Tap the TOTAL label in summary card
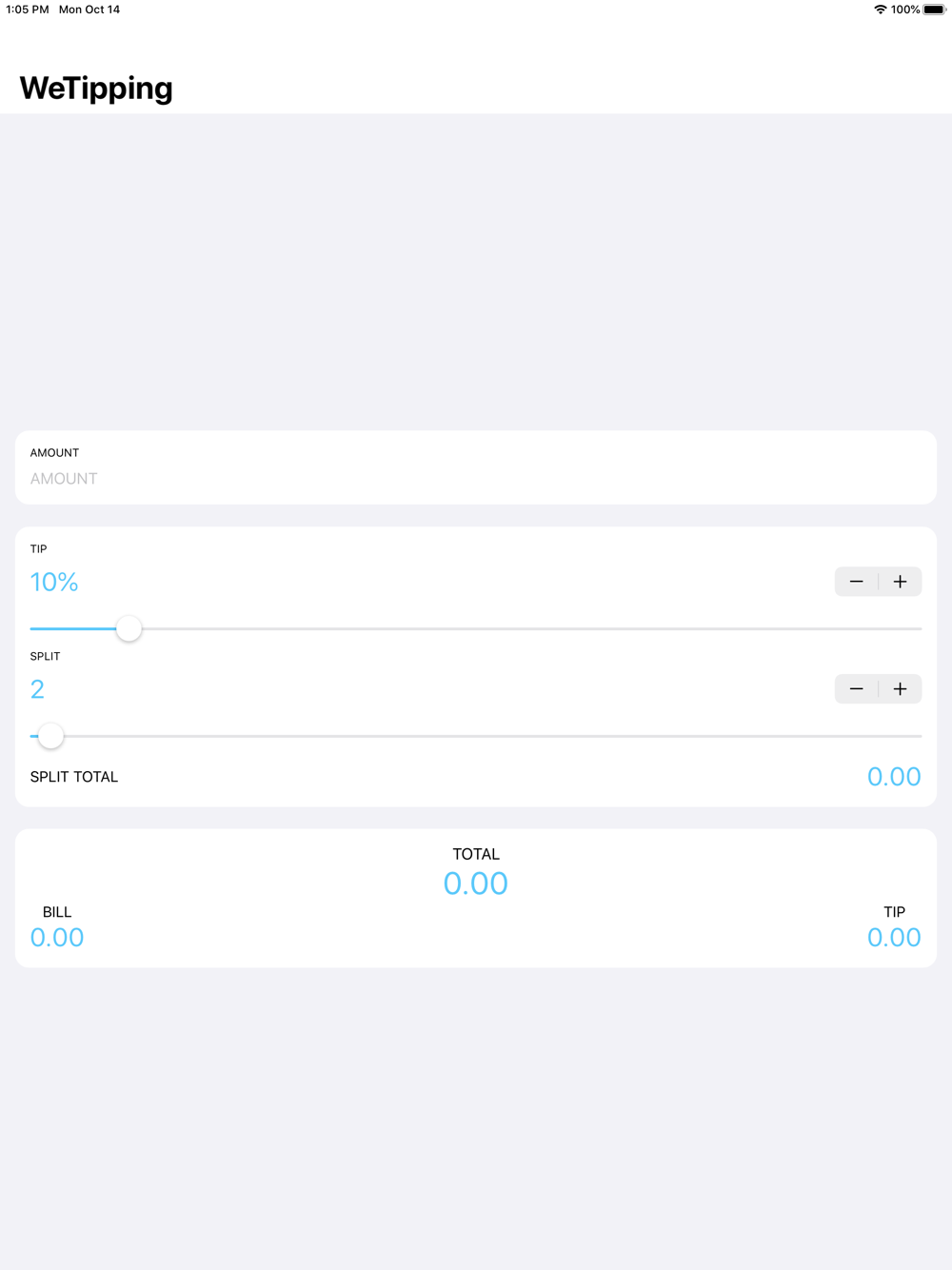The height and width of the screenshot is (1270, 952). (x=476, y=854)
